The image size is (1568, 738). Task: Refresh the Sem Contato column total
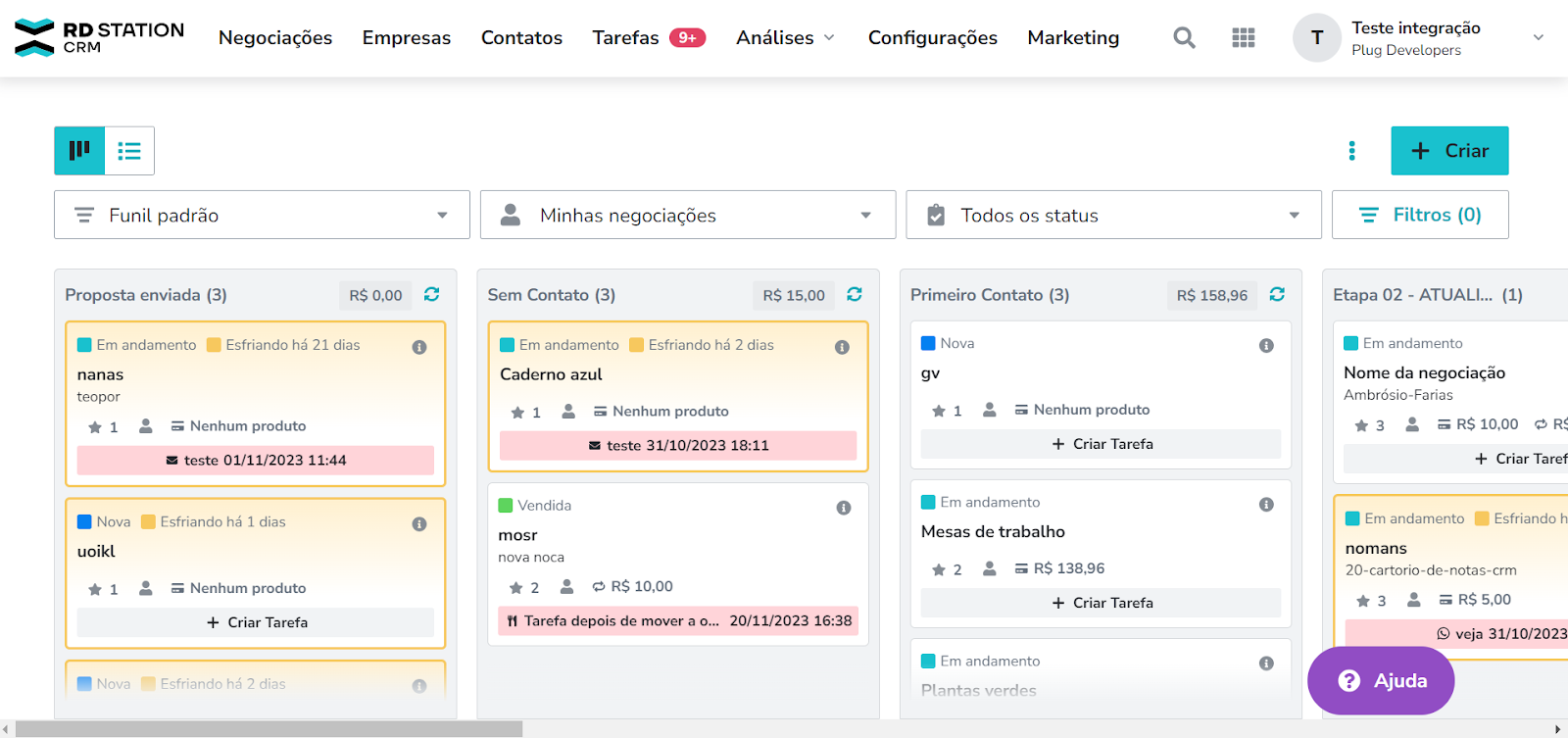point(854,294)
